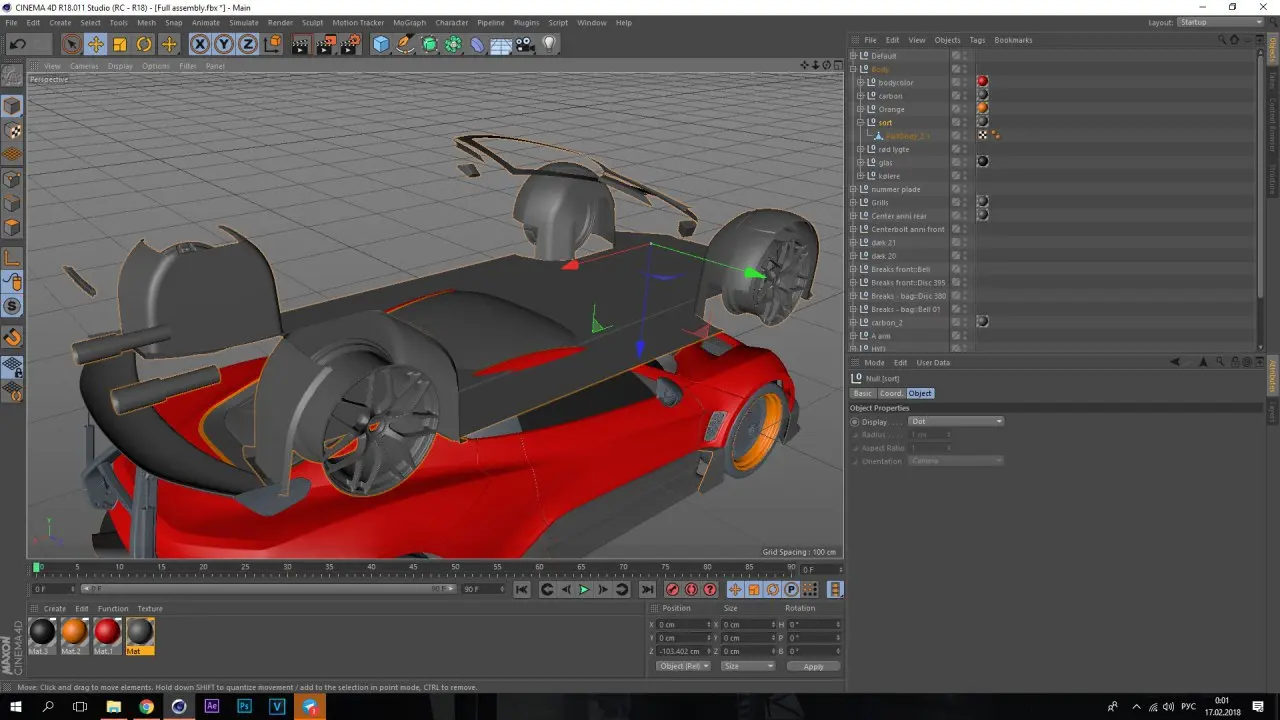Viewport: 1280px width, 720px height.
Task: Click Render View clapperboard icon
Action: click(301, 44)
